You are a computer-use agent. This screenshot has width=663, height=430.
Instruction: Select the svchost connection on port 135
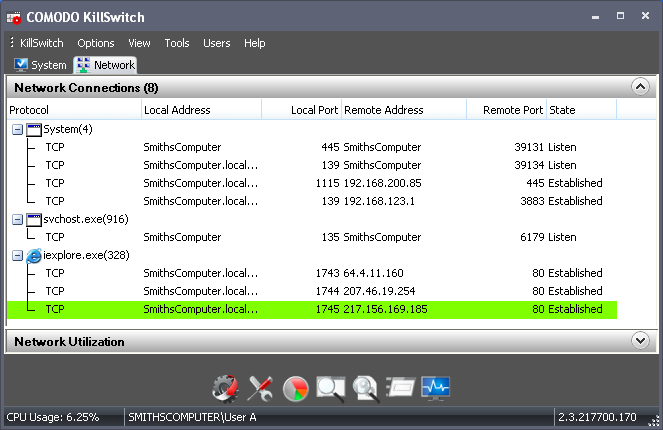pyautogui.click(x=312, y=237)
